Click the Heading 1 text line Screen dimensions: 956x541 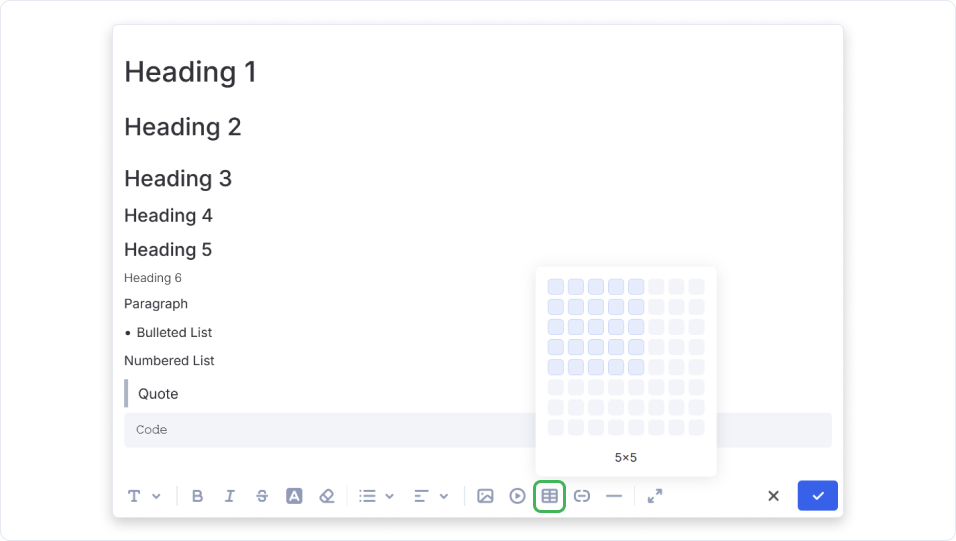tap(190, 72)
